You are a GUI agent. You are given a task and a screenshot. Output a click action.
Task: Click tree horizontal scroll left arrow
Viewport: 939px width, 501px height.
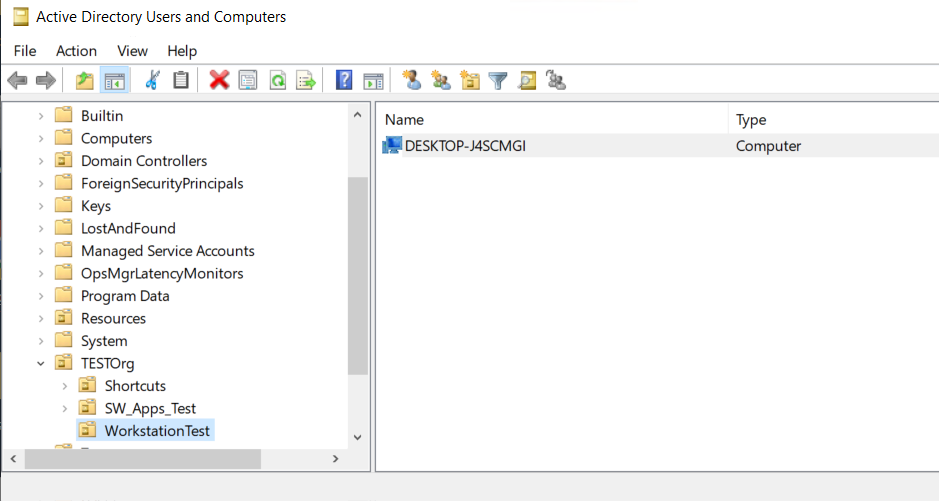point(13,459)
